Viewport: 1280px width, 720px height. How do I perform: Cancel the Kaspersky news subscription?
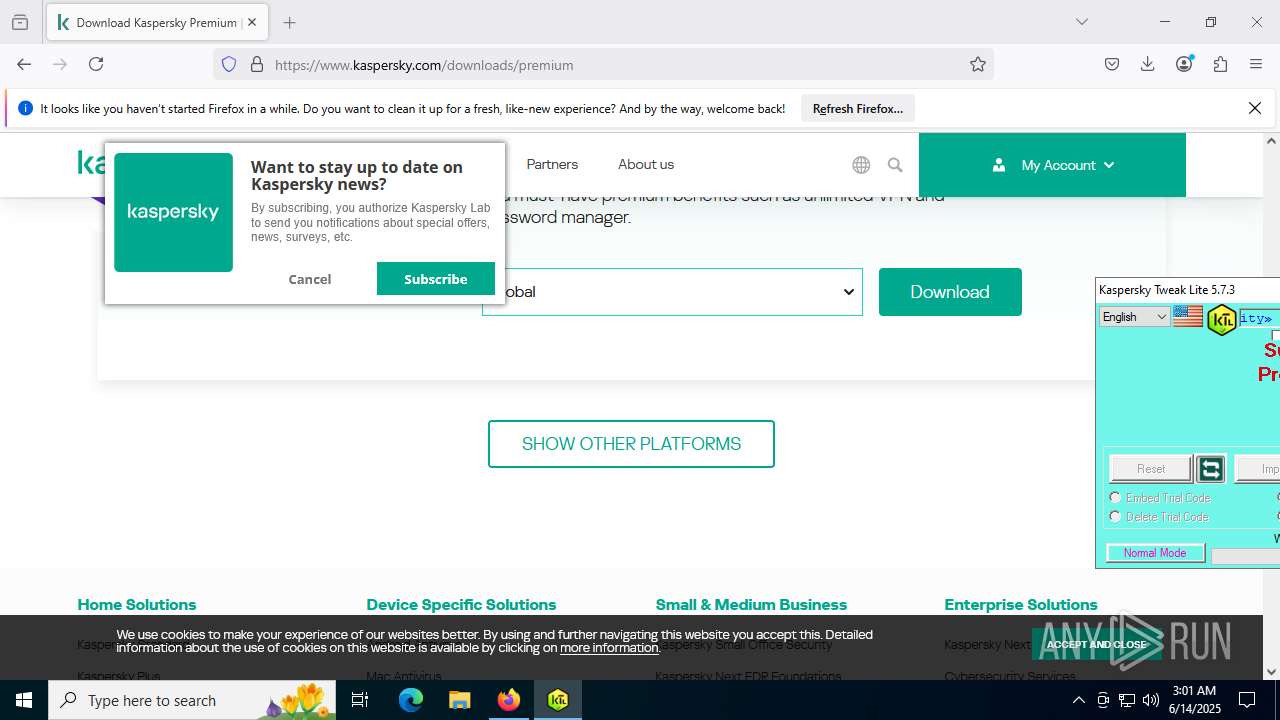pyautogui.click(x=310, y=279)
